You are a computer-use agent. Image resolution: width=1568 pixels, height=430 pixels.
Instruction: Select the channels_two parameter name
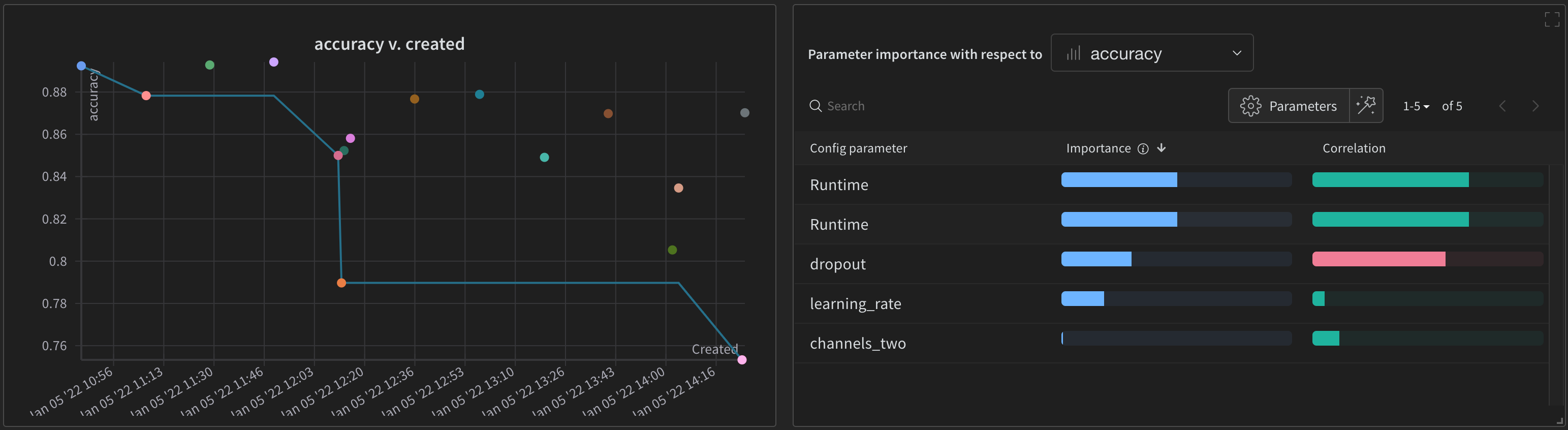858,342
